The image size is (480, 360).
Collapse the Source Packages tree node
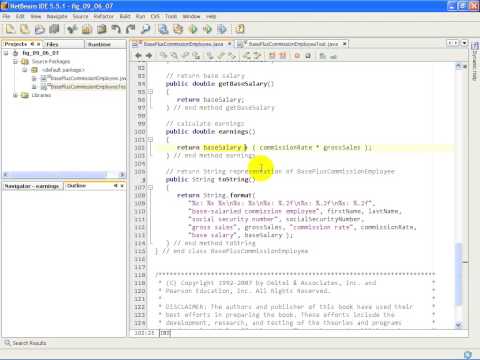15,62
